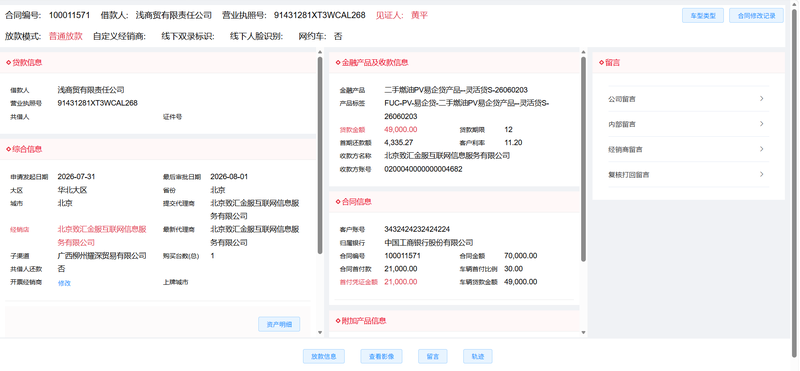Click the 合同金额 value 70,000.00

(520, 256)
